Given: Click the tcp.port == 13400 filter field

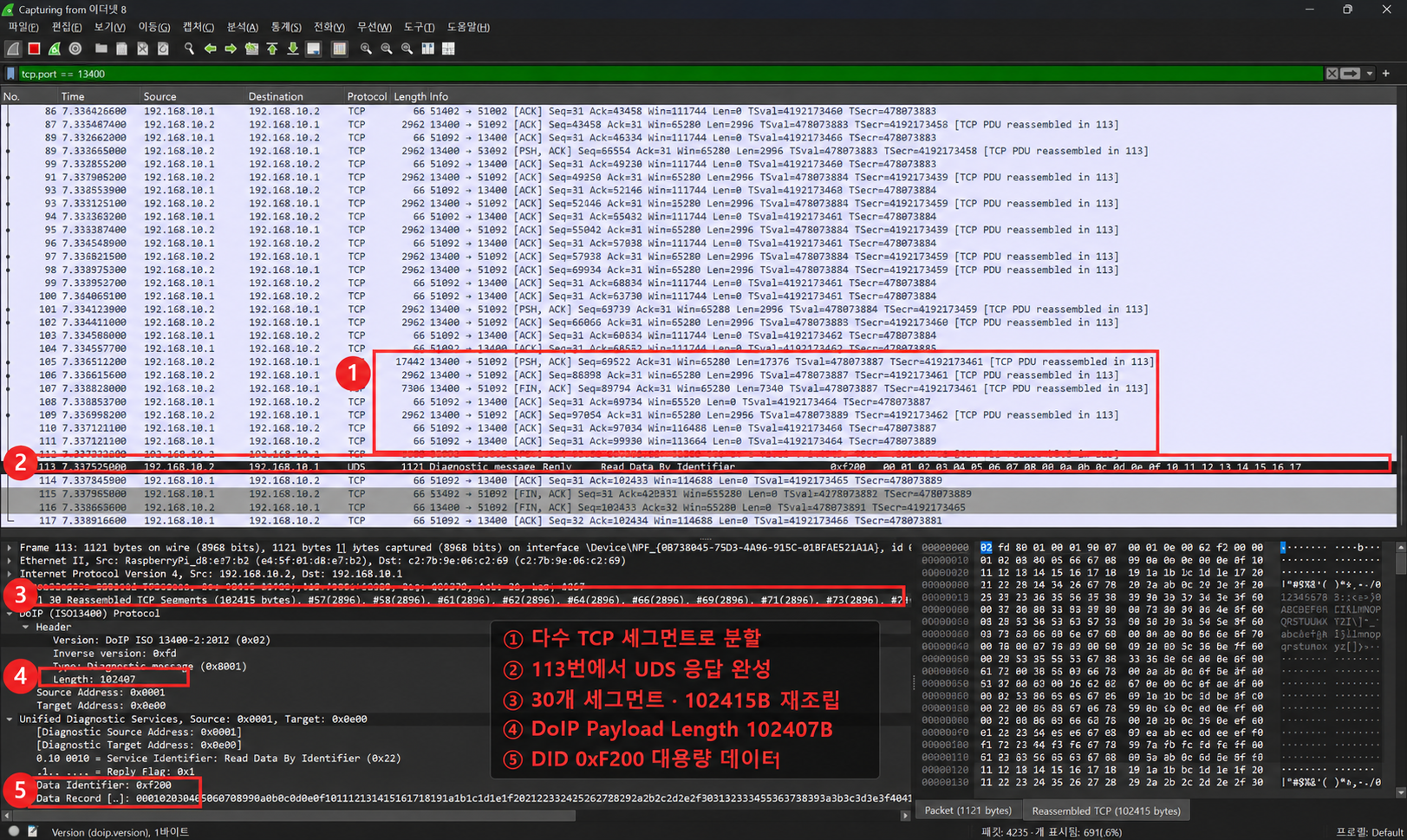Looking at the screenshot, I should tap(670, 74).
